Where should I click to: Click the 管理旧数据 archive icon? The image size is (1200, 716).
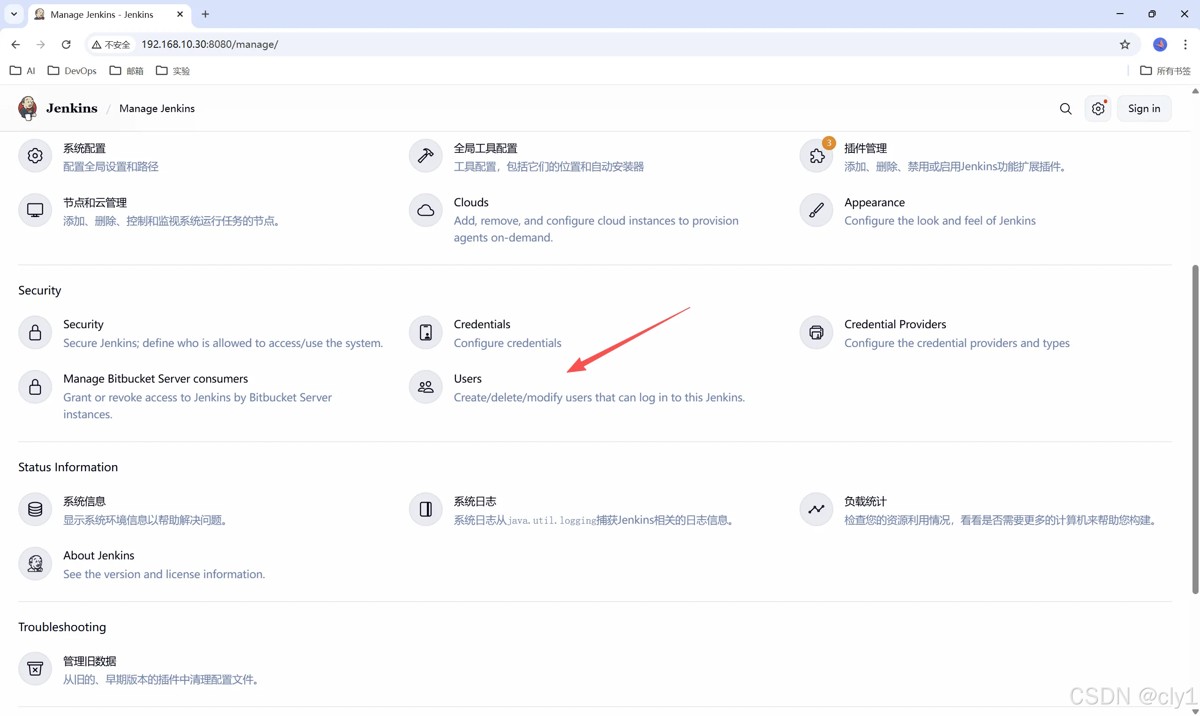tap(35, 669)
